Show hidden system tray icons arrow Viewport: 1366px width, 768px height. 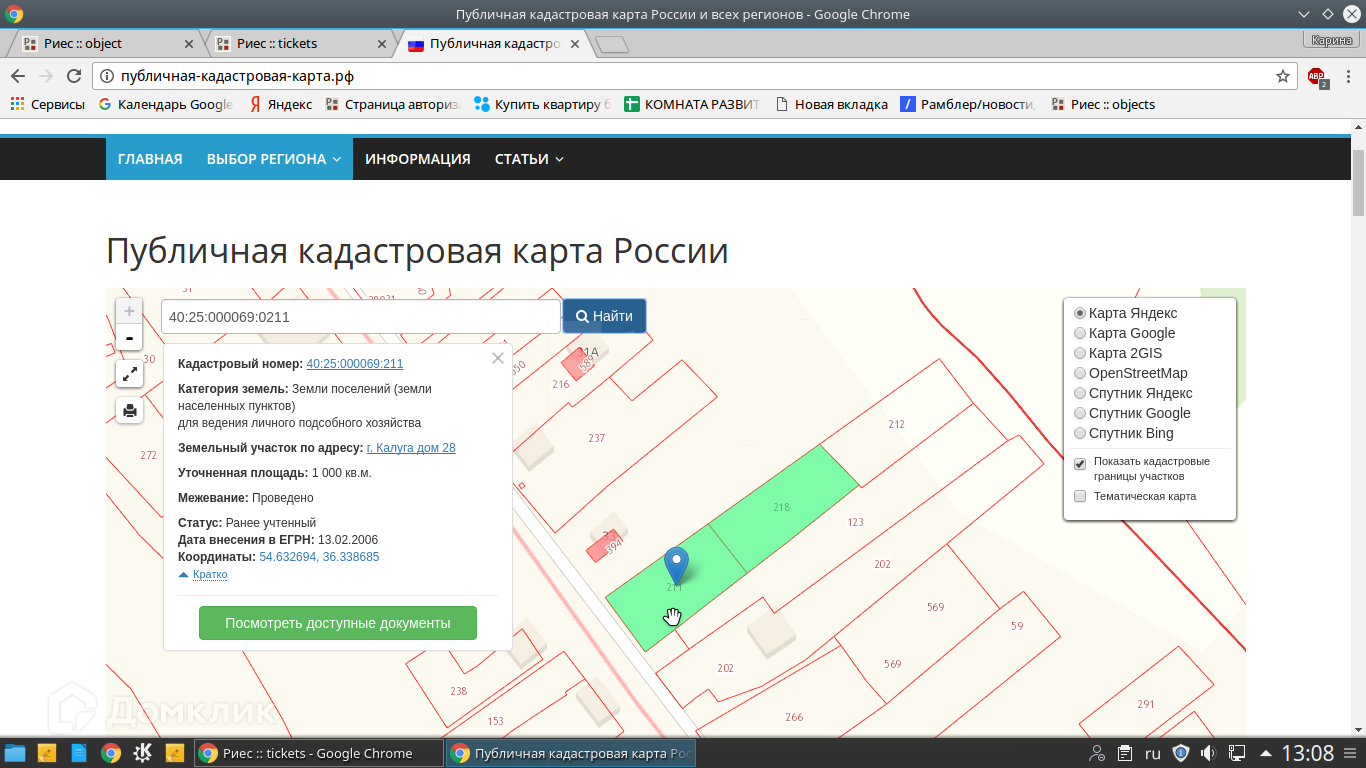1266,753
